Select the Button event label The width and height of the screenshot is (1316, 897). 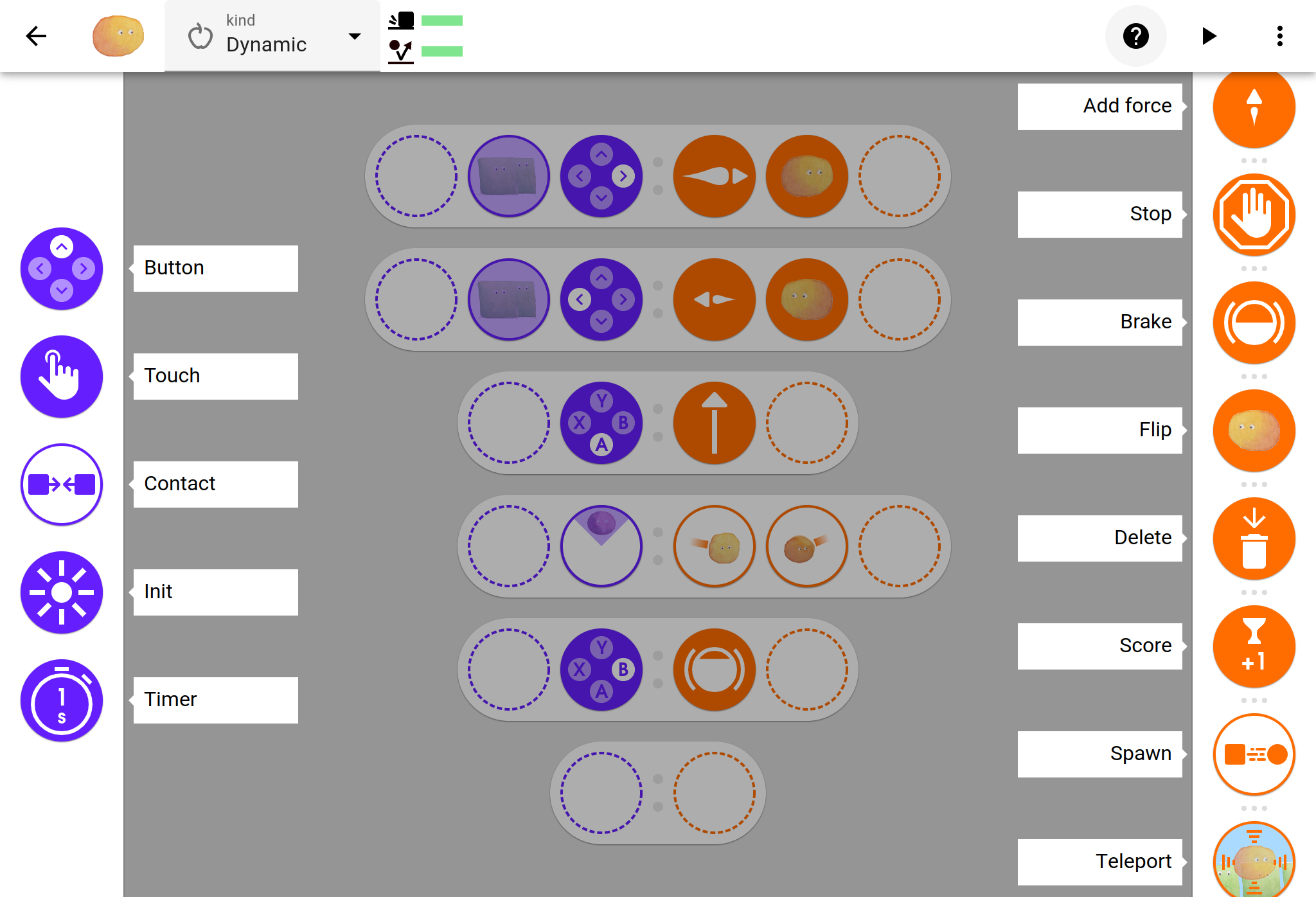pyautogui.click(x=215, y=267)
